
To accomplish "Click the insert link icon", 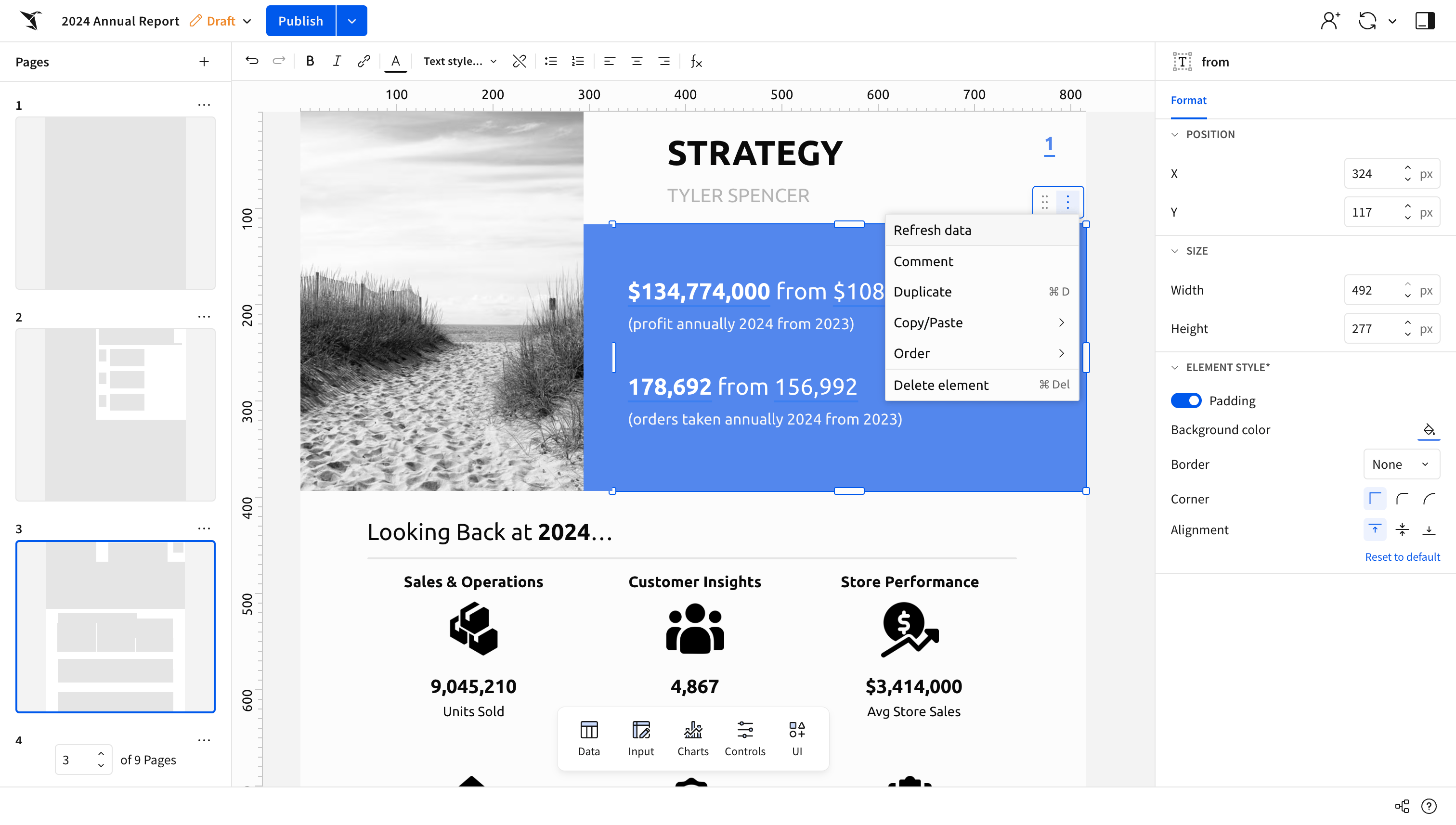I will (x=364, y=61).
